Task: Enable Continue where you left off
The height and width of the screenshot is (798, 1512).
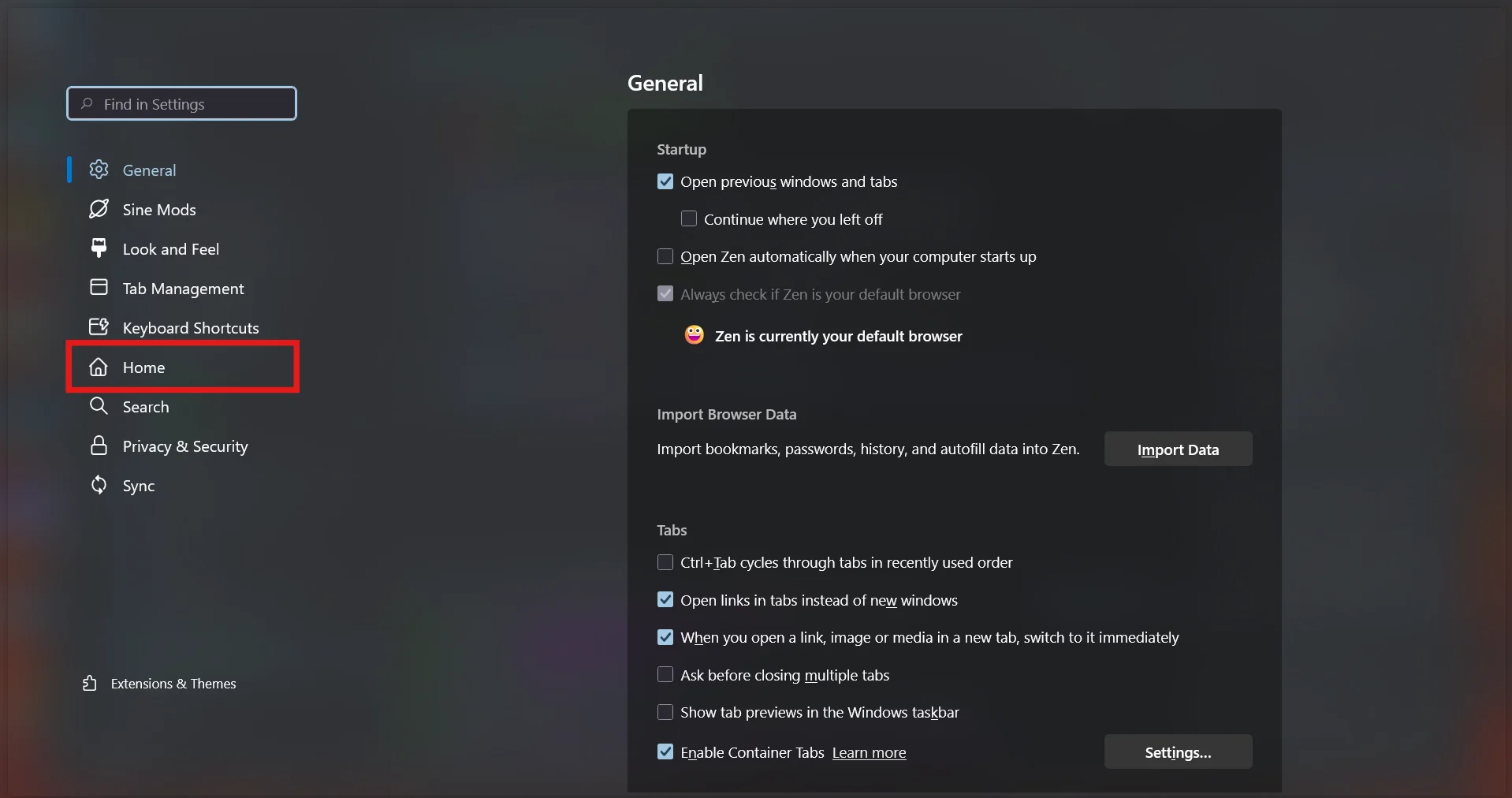Action: point(689,219)
